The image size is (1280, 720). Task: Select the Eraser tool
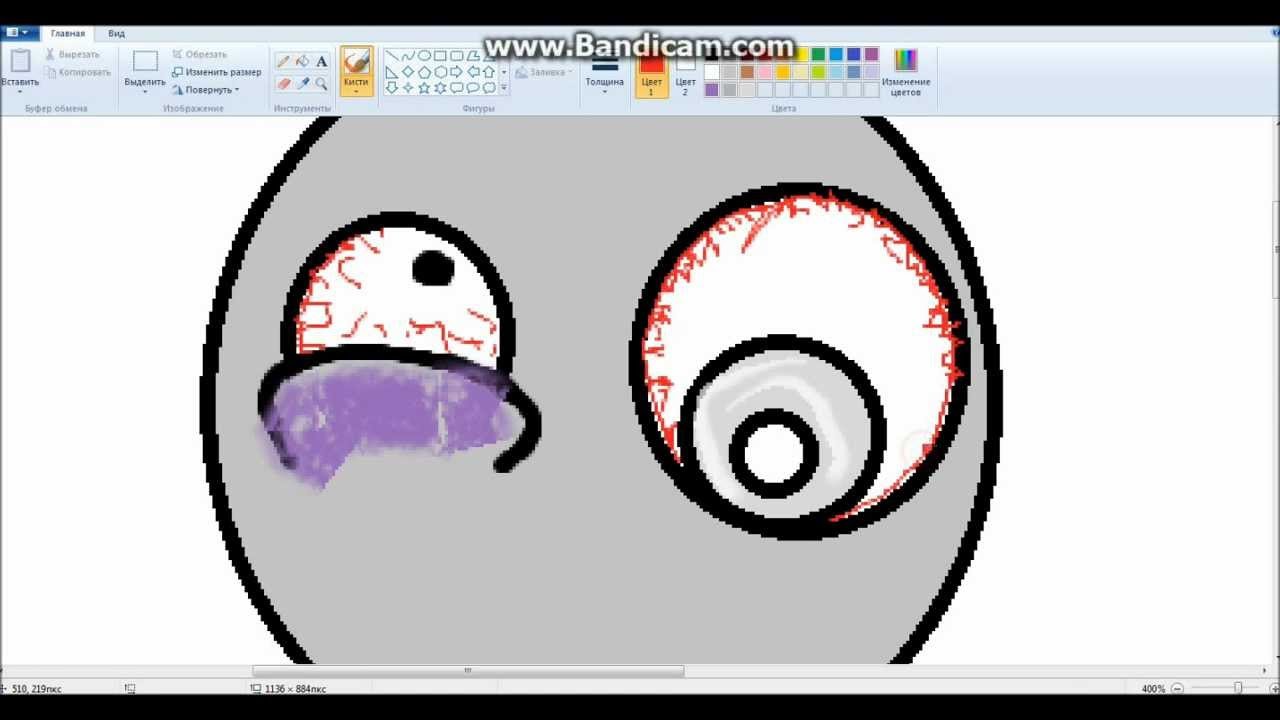tap(284, 84)
